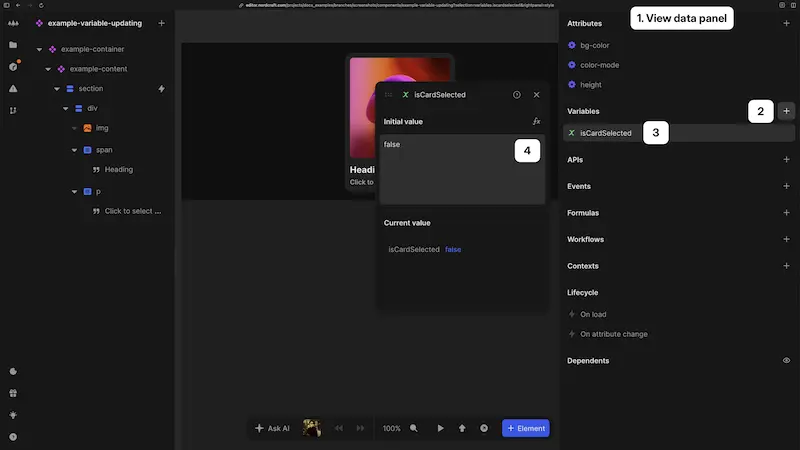Click plus next to example-variable-updating
The image size is (800, 450).
click(161, 23)
